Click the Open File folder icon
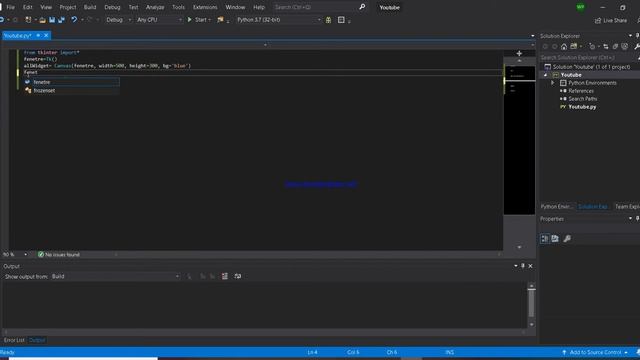This screenshot has height=360, width=640. click(x=42, y=20)
